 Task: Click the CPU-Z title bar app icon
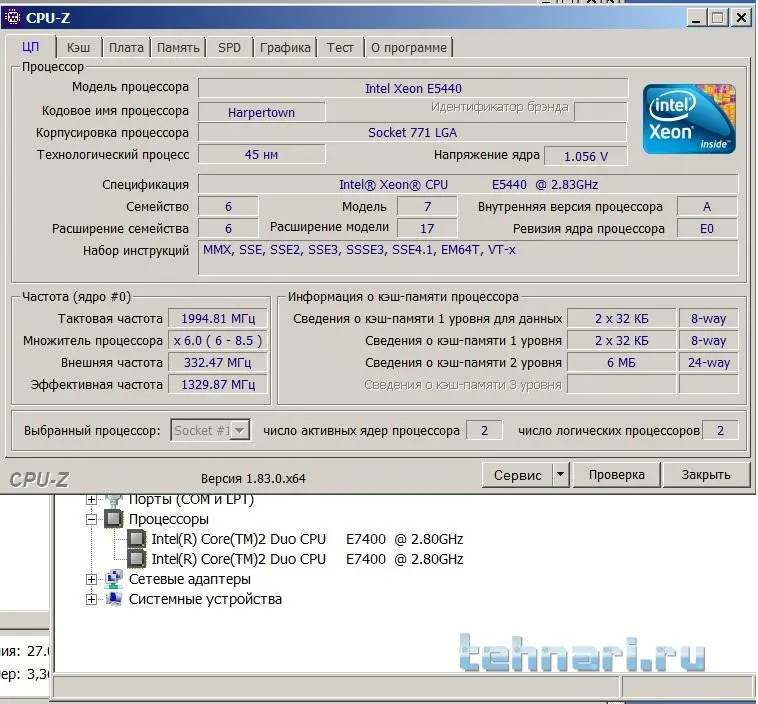pos(12,18)
